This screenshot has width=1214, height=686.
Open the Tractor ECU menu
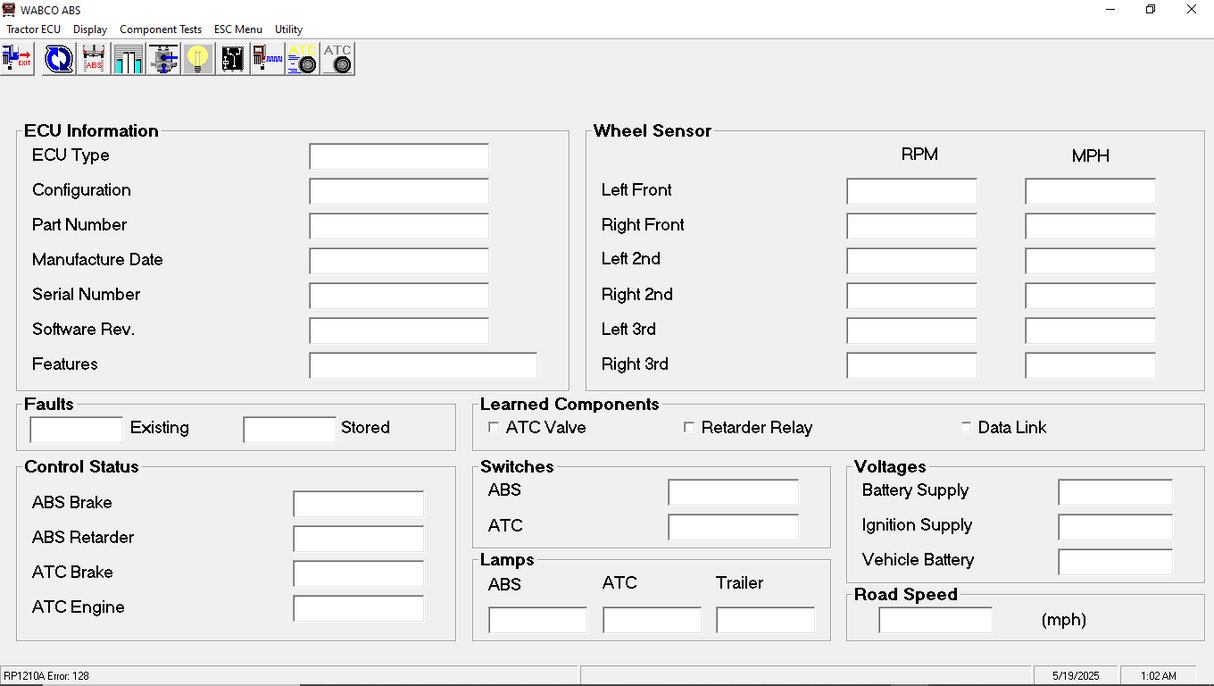33,29
